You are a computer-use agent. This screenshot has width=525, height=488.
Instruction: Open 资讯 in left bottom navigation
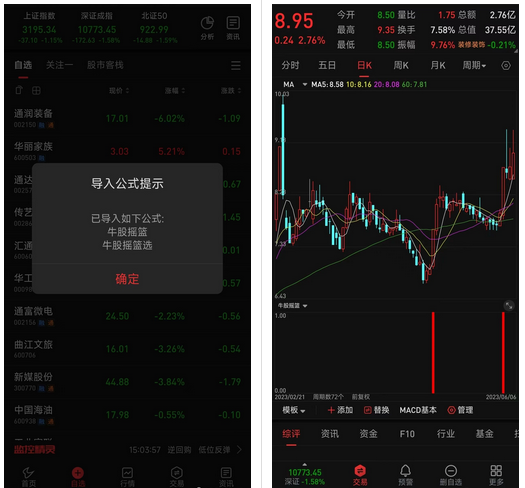226,477
